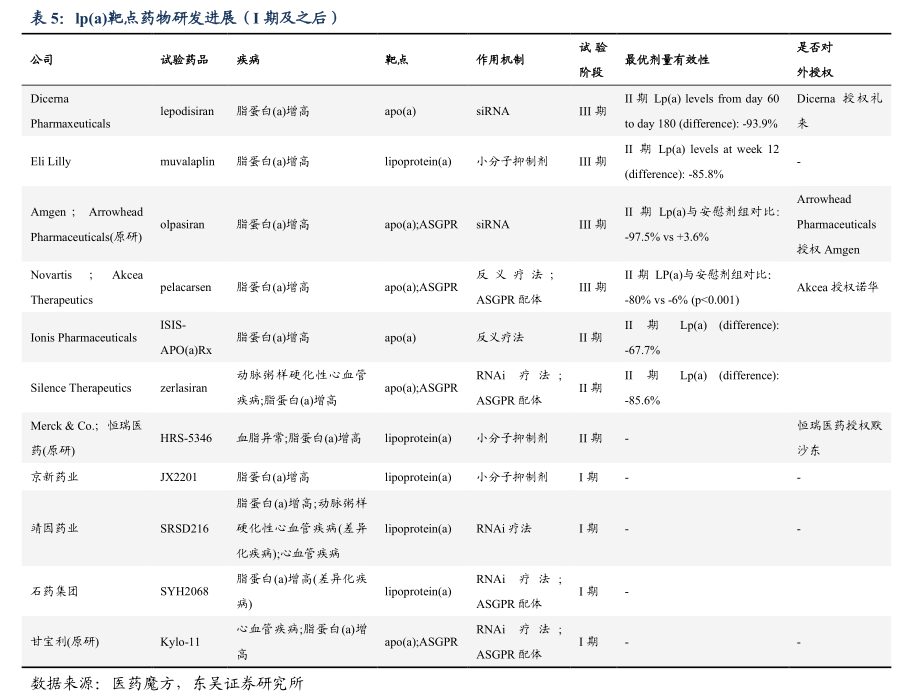Click the 'Akcea 授权诺华' licensing cell
The width and height of the screenshot is (913, 696).
click(837, 287)
